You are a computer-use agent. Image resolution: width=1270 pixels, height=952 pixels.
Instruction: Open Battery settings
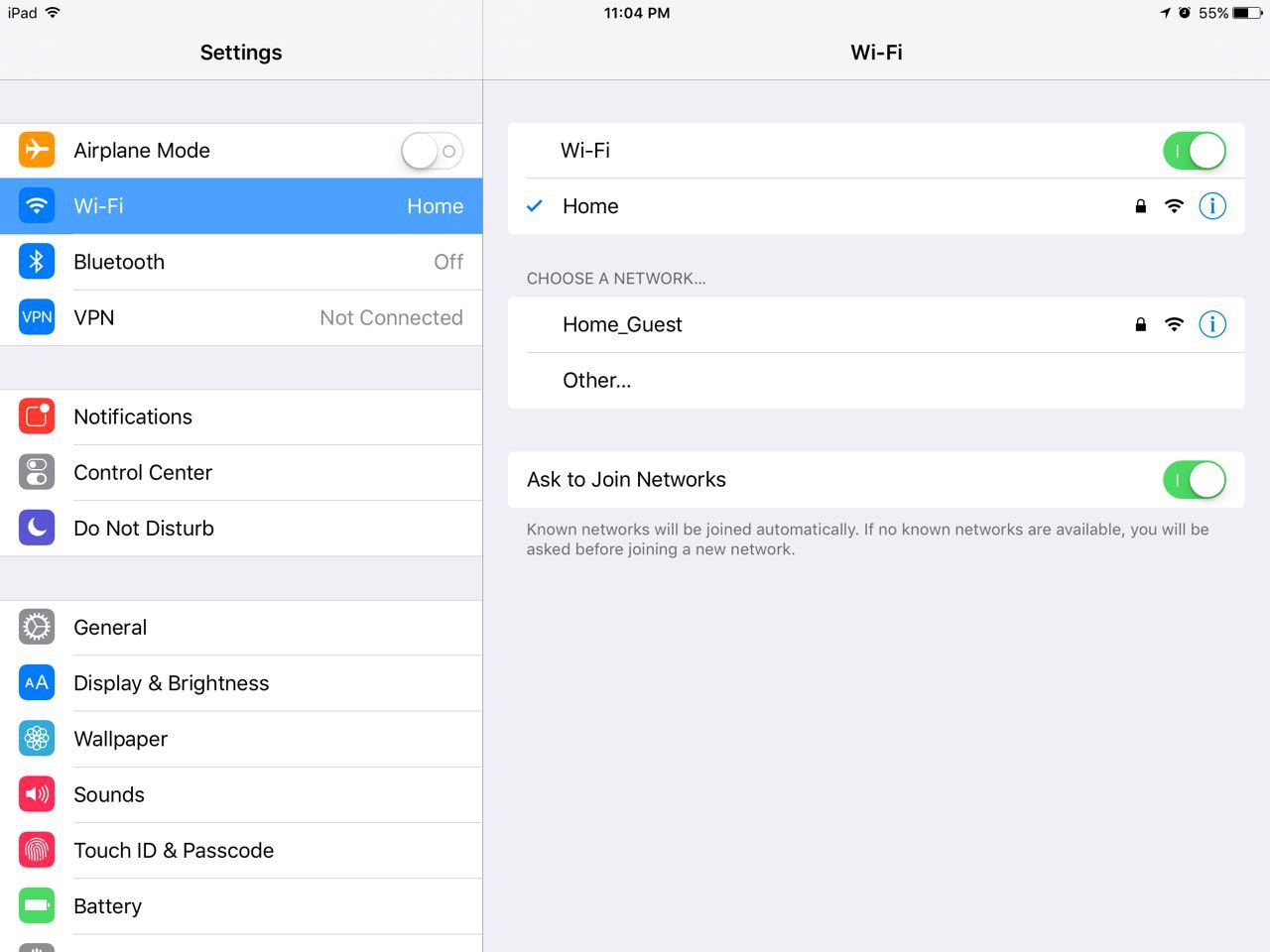[x=241, y=905]
